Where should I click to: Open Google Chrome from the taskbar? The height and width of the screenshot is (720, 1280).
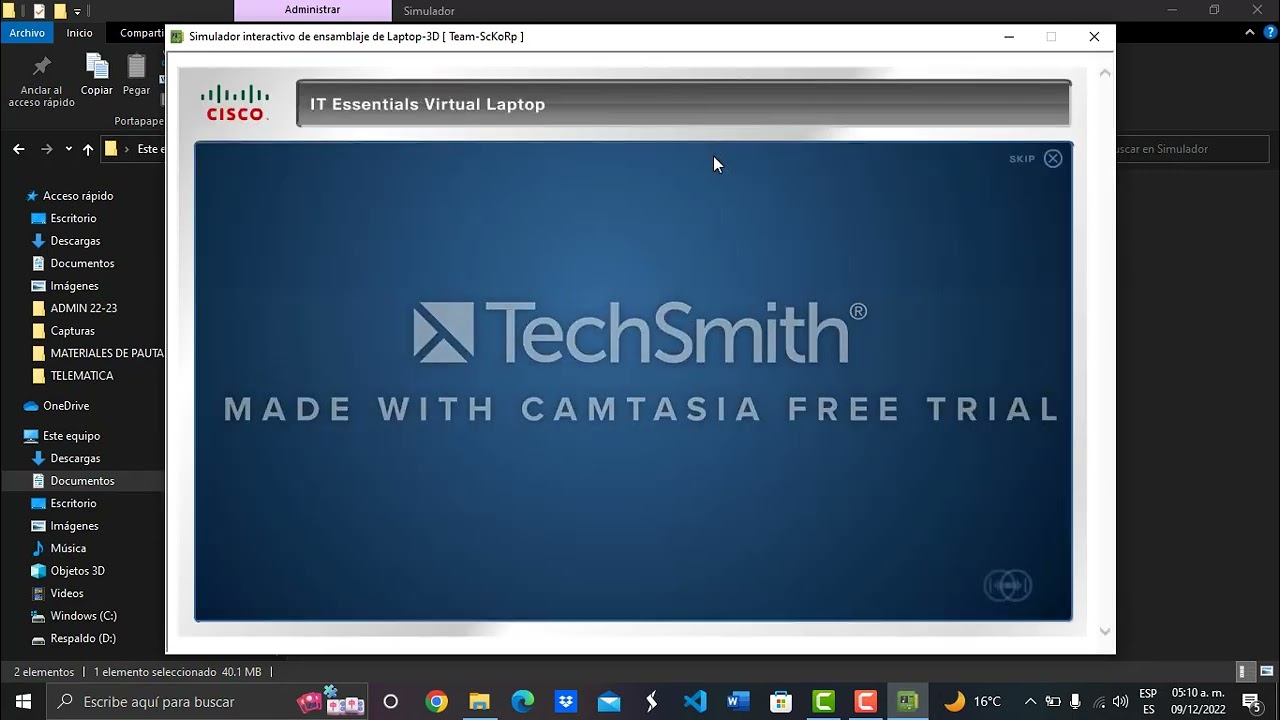click(x=436, y=702)
